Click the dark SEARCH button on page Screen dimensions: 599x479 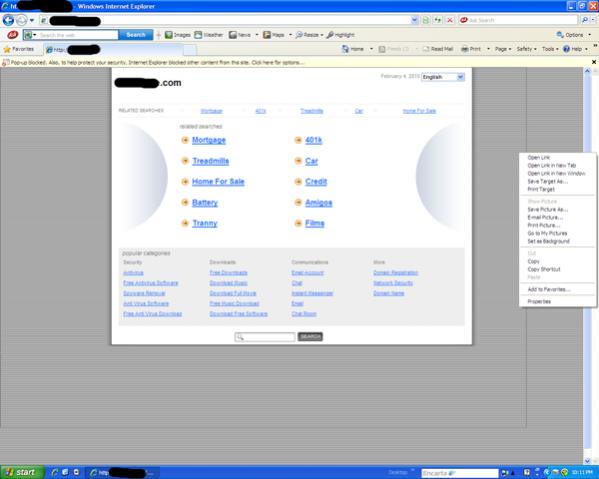point(310,337)
